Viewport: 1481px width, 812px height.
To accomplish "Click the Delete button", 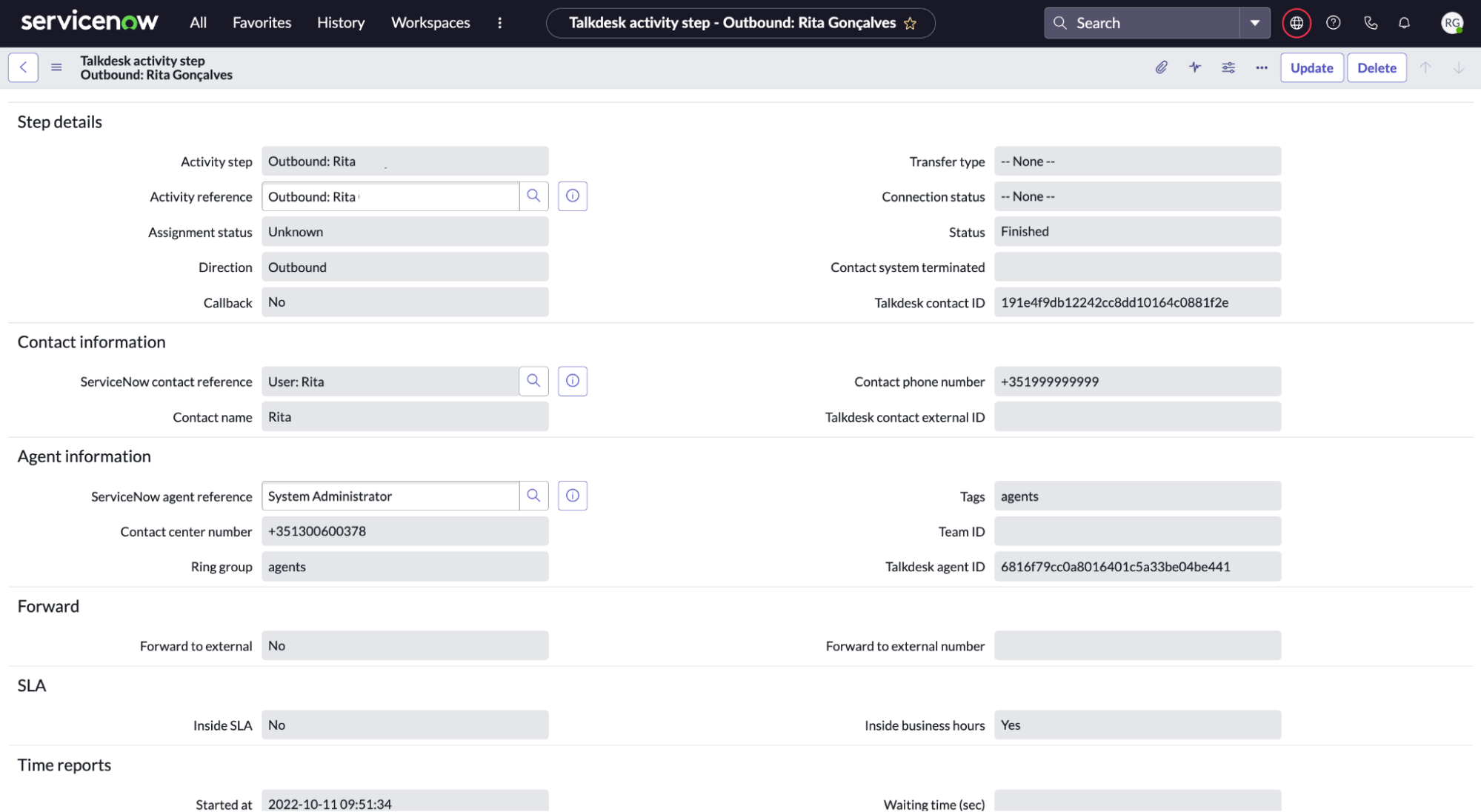I will (x=1377, y=67).
